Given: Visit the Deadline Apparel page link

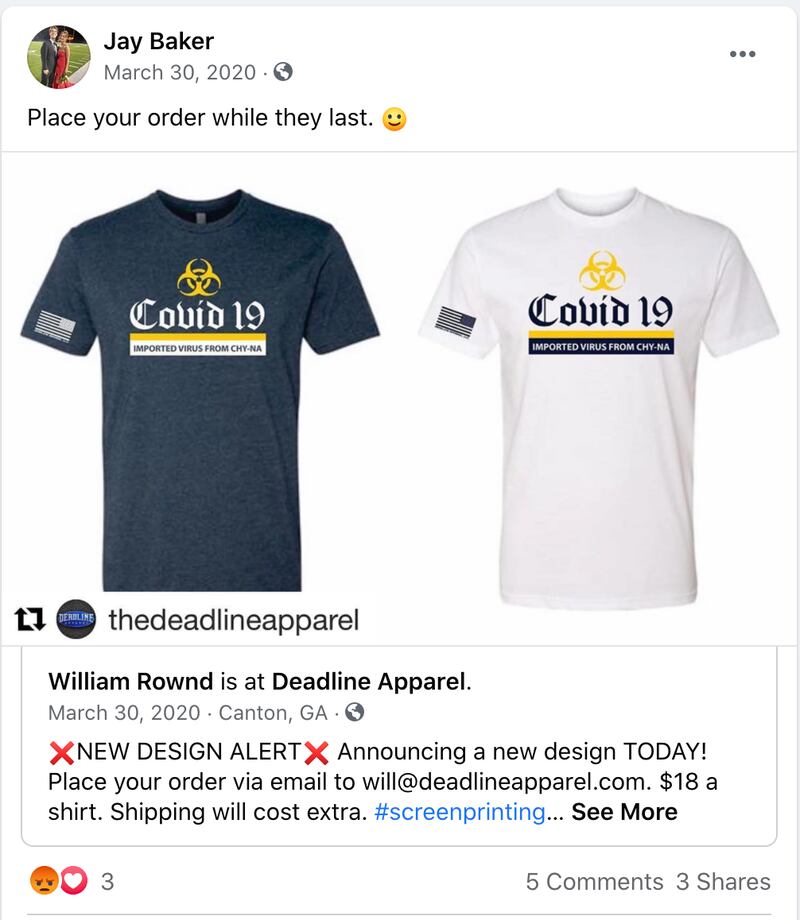Looking at the screenshot, I should point(369,682).
